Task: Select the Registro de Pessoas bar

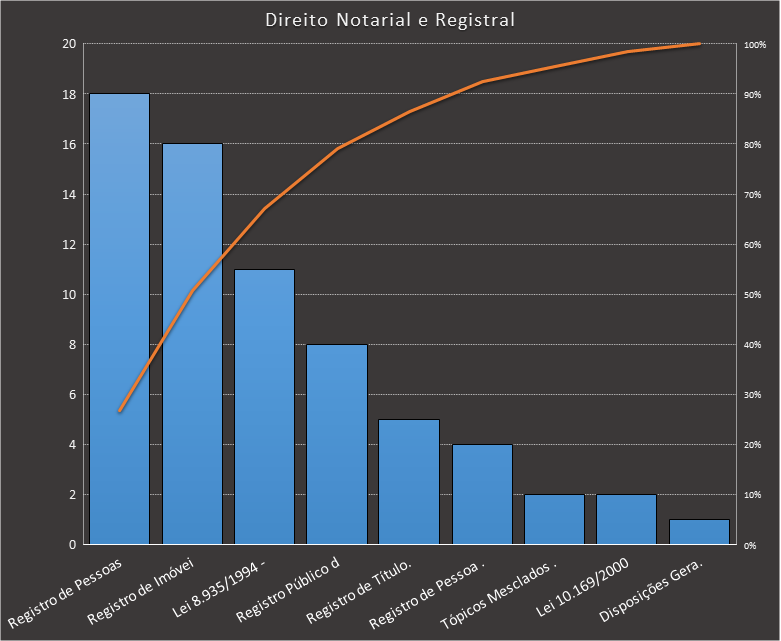Action: click(119, 320)
